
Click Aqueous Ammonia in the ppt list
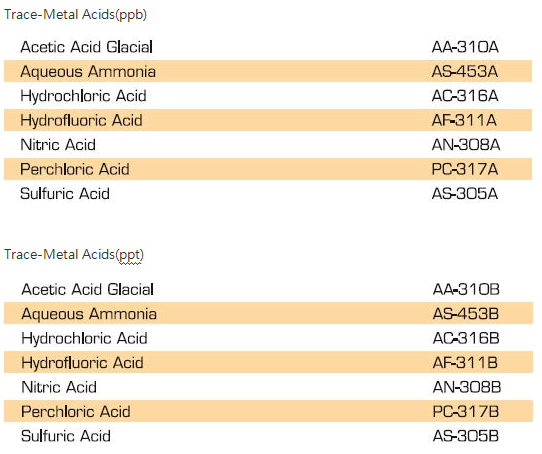(x=89, y=314)
